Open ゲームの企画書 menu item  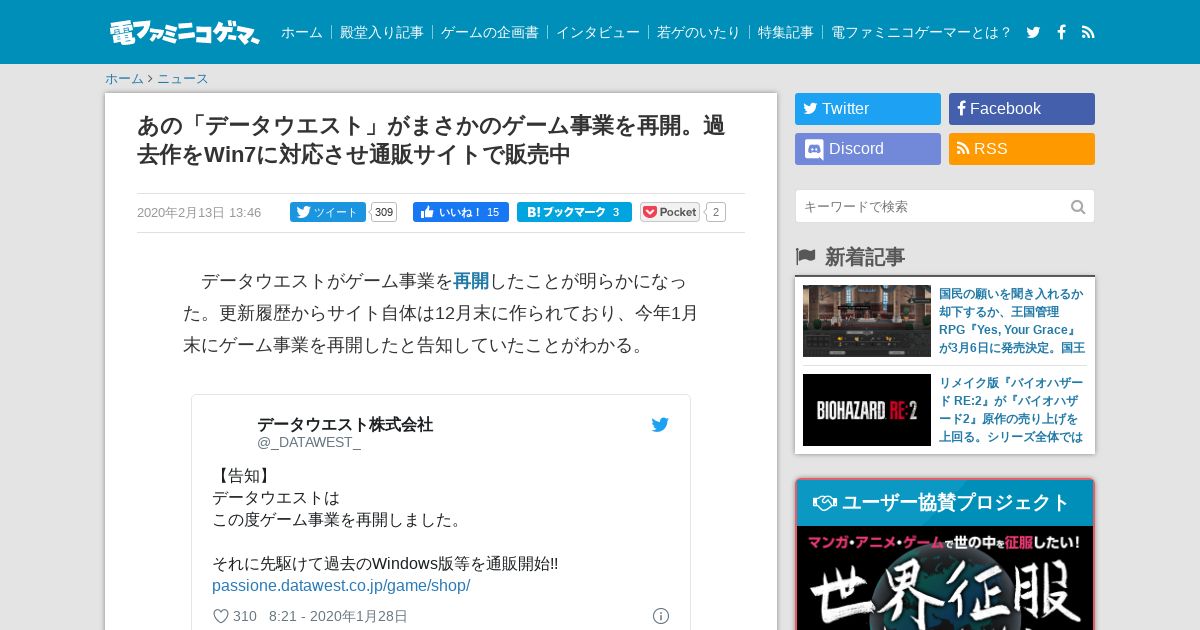pos(490,32)
